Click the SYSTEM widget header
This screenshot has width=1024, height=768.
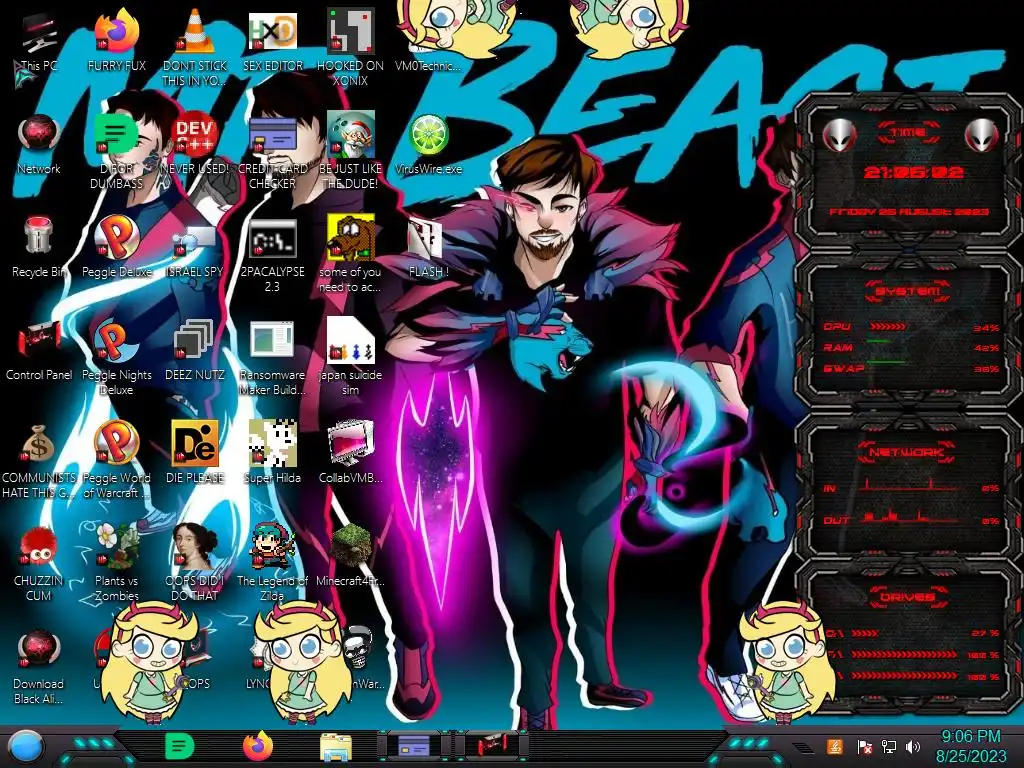tap(907, 291)
